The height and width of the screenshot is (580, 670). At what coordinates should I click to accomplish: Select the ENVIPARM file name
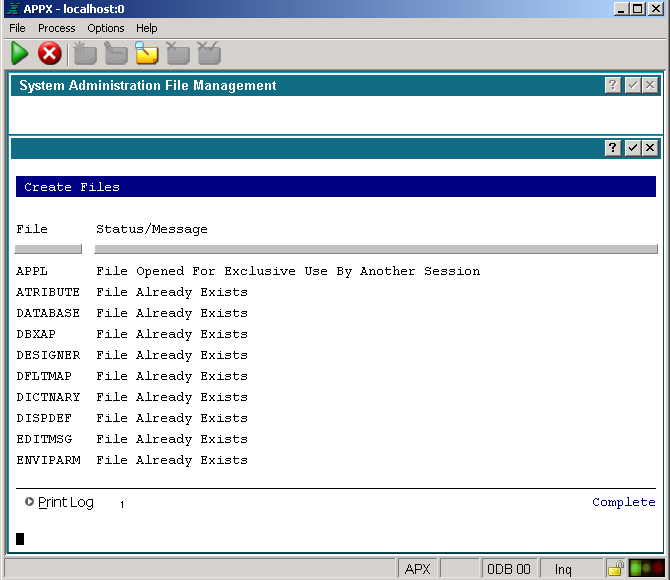coord(48,460)
